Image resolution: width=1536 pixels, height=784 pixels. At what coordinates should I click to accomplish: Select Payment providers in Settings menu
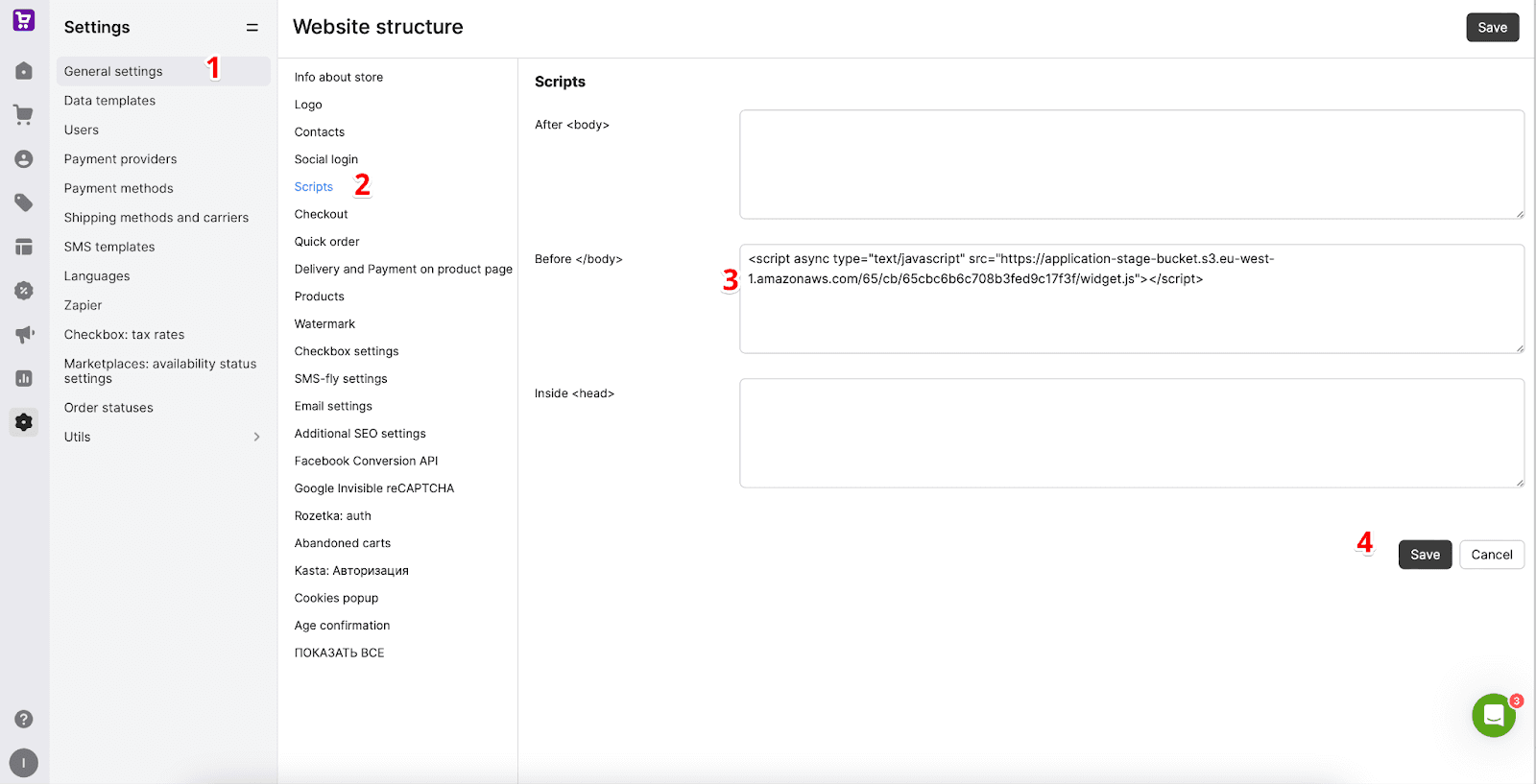point(120,159)
